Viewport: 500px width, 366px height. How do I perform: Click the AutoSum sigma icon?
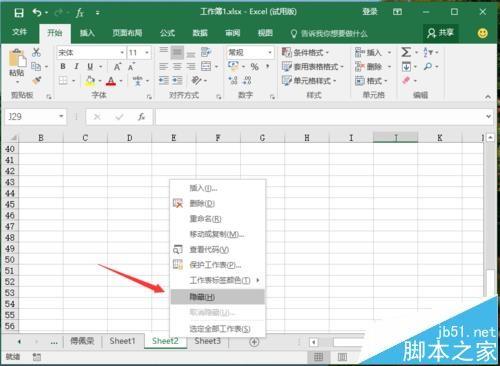pos(406,52)
